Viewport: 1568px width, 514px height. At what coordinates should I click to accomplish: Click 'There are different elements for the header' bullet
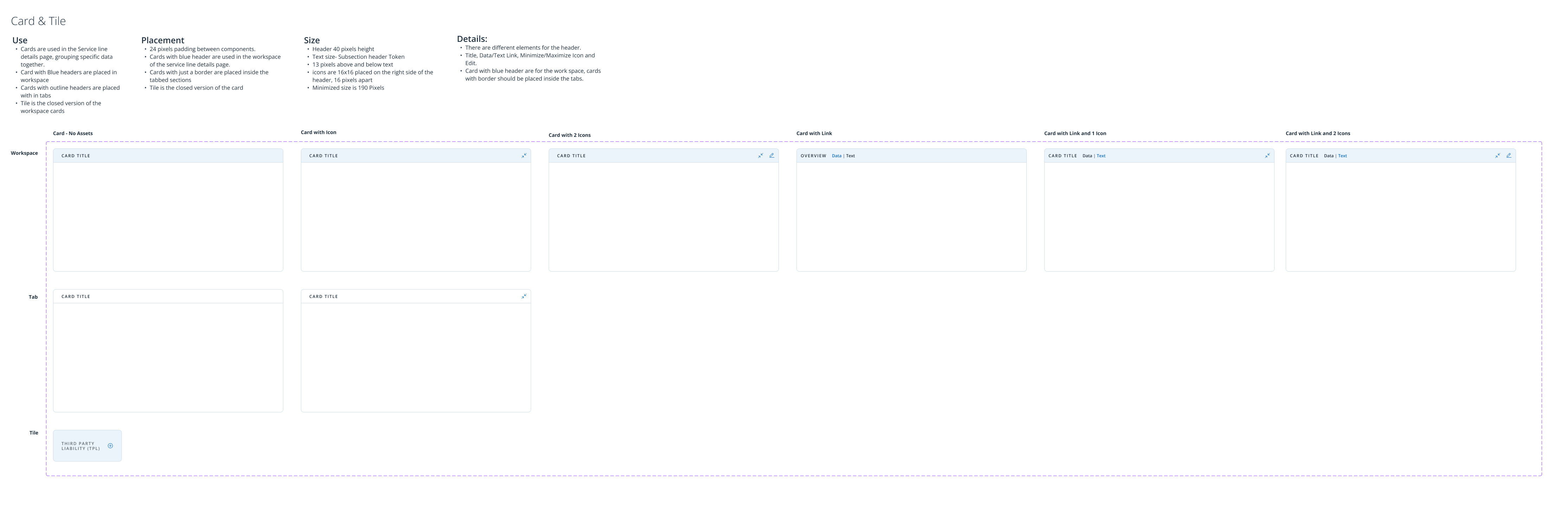pyautogui.click(x=523, y=47)
